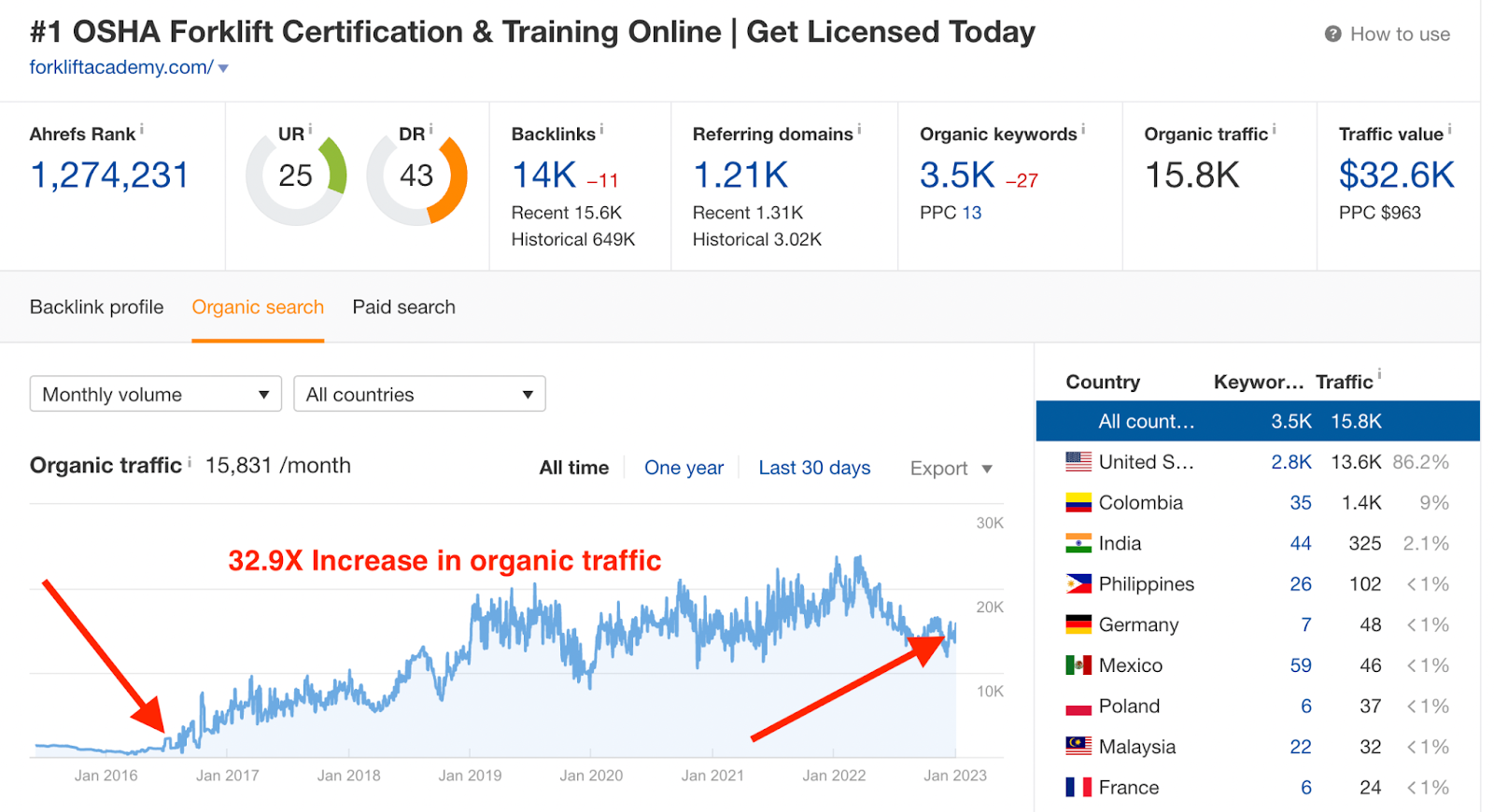Open the Philippines 26 keywords link
Image resolution: width=1494 pixels, height=812 pixels.
(1301, 584)
